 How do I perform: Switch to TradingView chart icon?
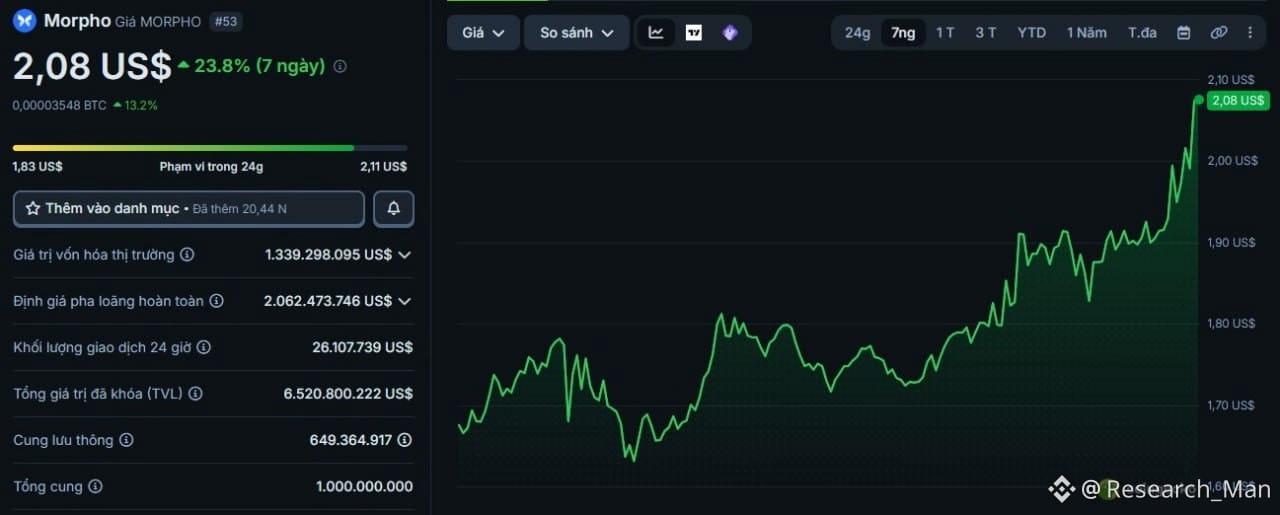(694, 32)
